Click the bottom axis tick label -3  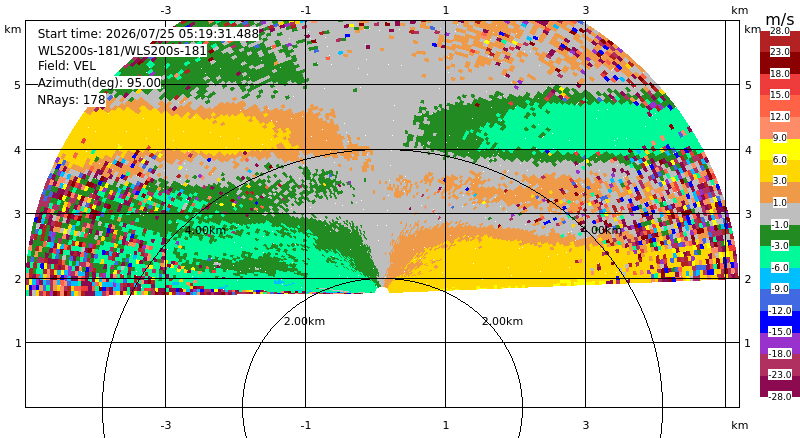pyautogui.click(x=165, y=425)
